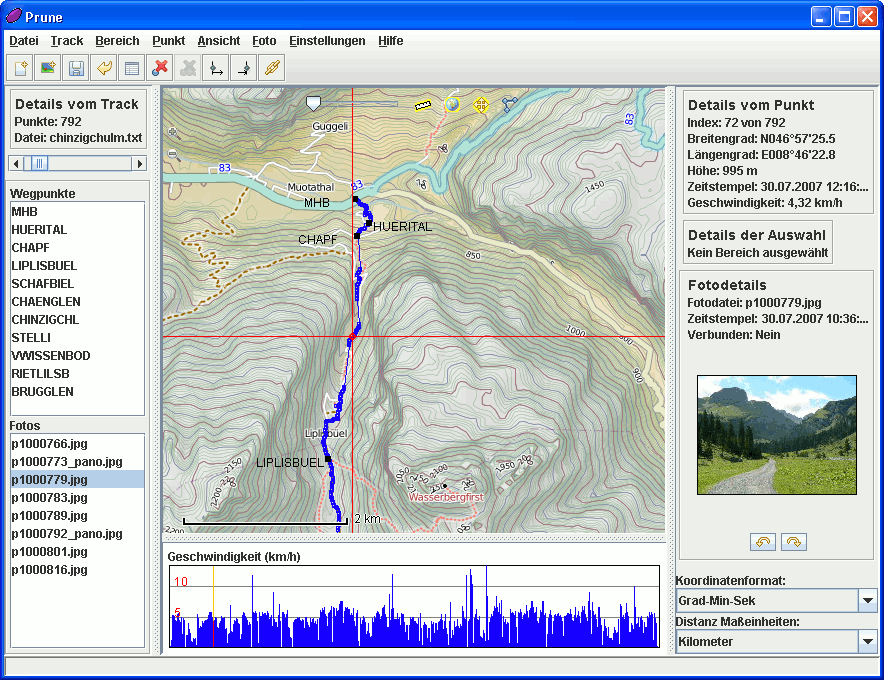This screenshot has width=884, height=680.
Task: Toggle the map display globe icon
Action: 451,103
